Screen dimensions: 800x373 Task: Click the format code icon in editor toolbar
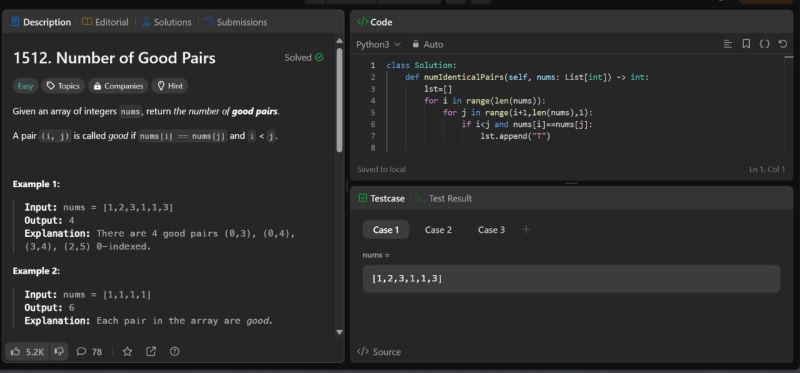tap(728, 44)
